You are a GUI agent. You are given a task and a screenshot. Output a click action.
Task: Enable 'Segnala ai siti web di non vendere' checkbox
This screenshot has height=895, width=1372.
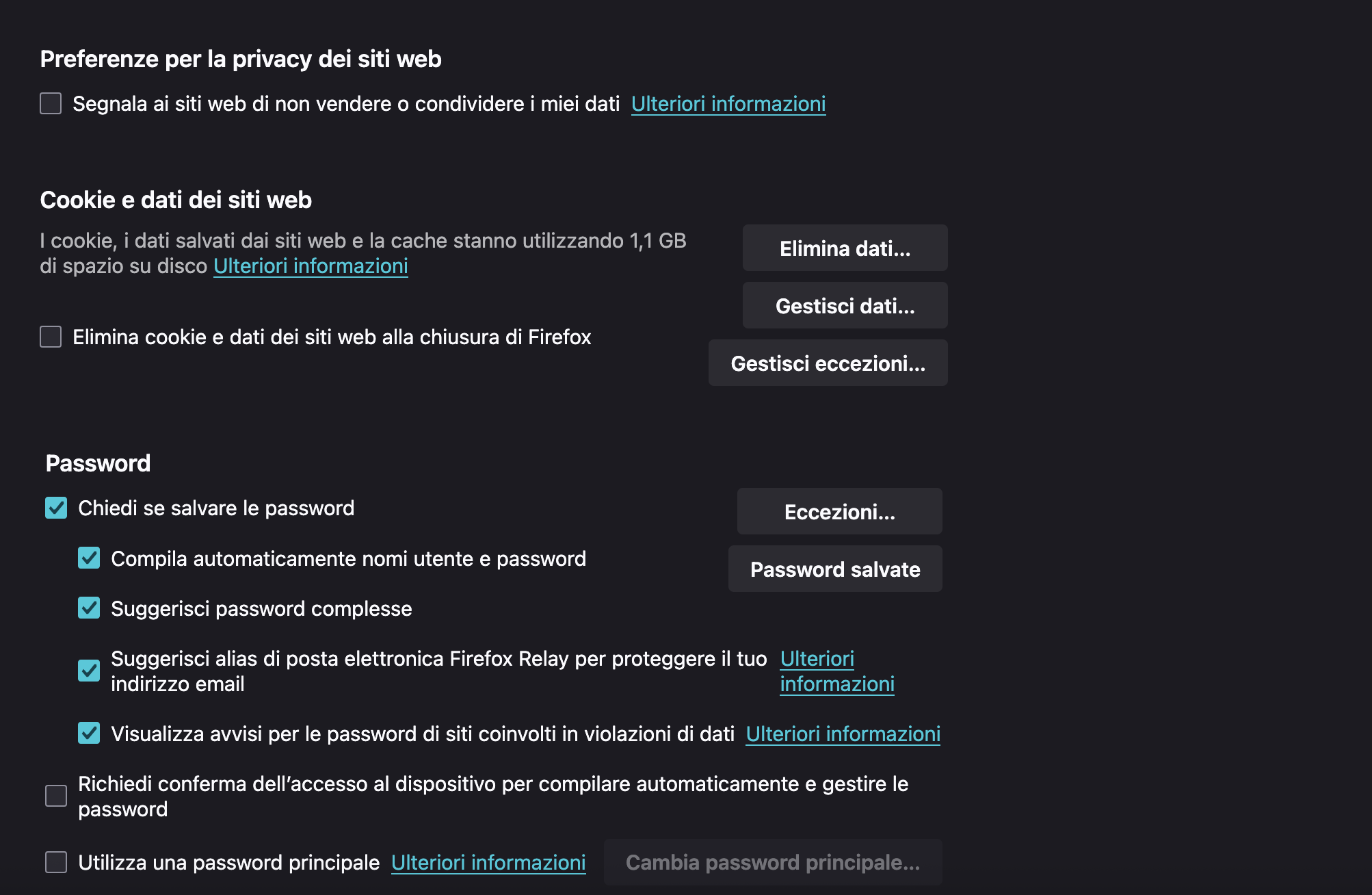click(x=51, y=103)
